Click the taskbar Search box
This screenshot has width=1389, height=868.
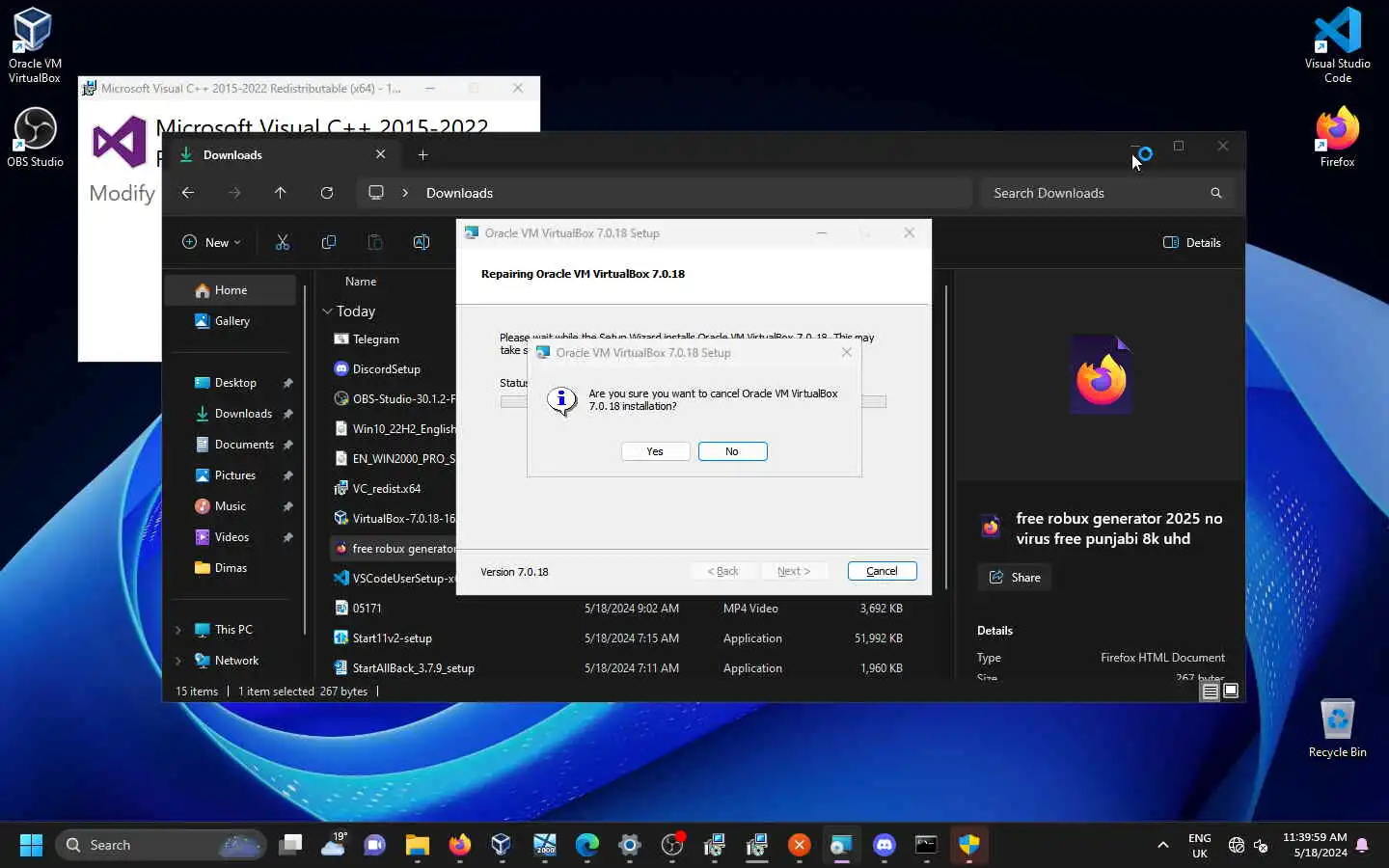pos(160,845)
